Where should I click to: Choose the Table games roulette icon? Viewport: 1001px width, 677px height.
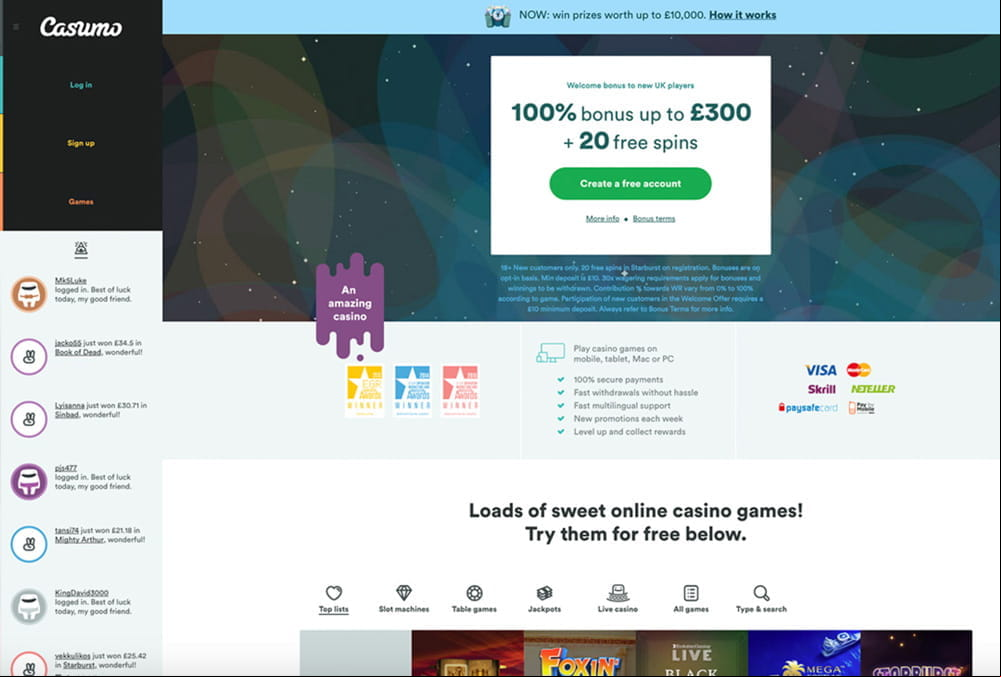click(x=474, y=593)
